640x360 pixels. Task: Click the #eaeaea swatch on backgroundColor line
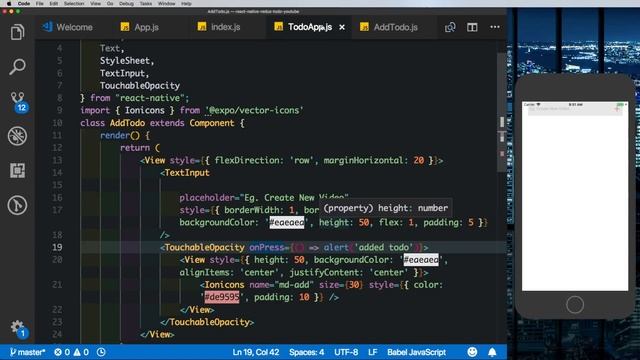click(287, 222)
